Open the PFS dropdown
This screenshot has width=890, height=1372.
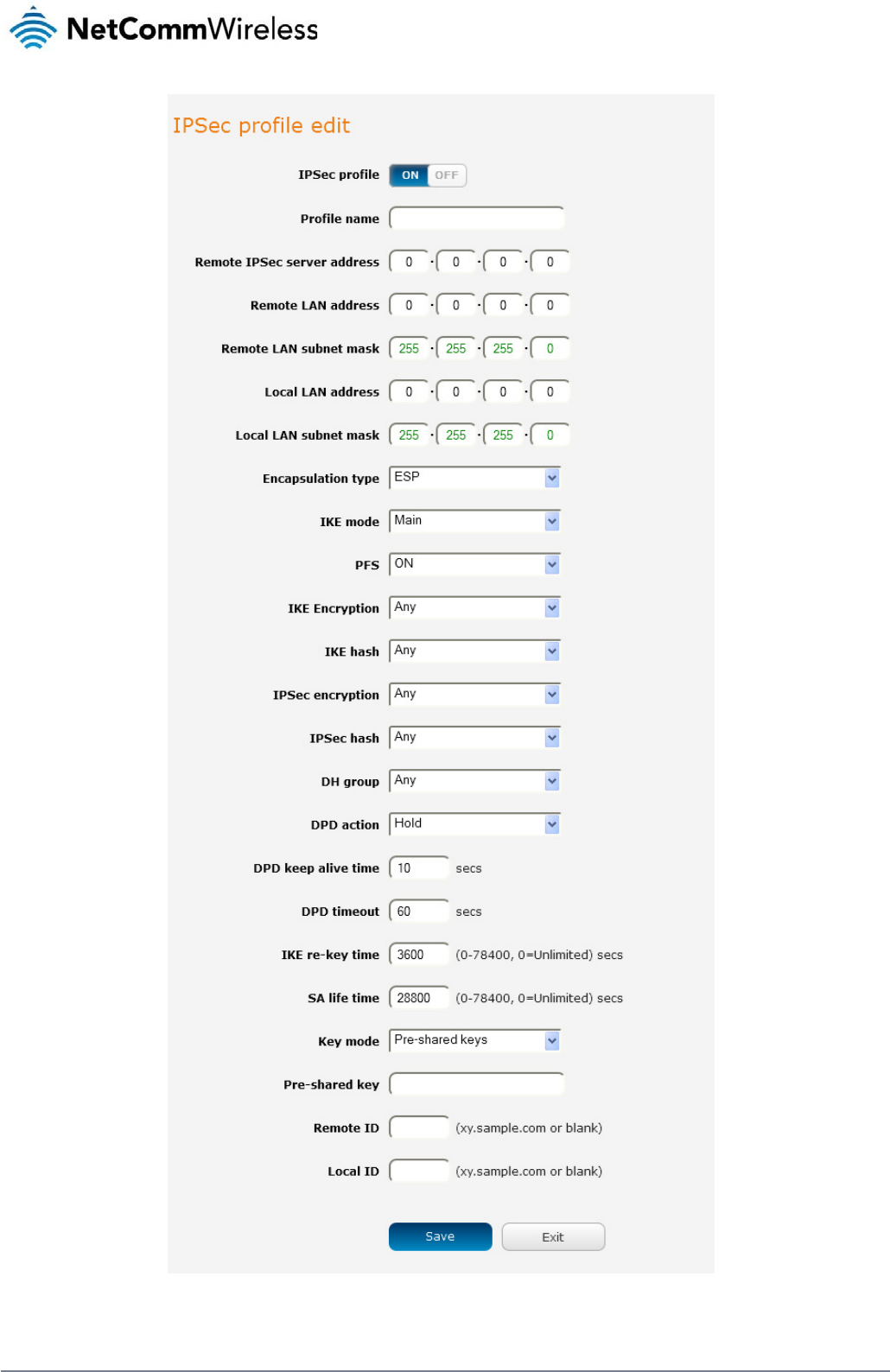pos(474,564)
